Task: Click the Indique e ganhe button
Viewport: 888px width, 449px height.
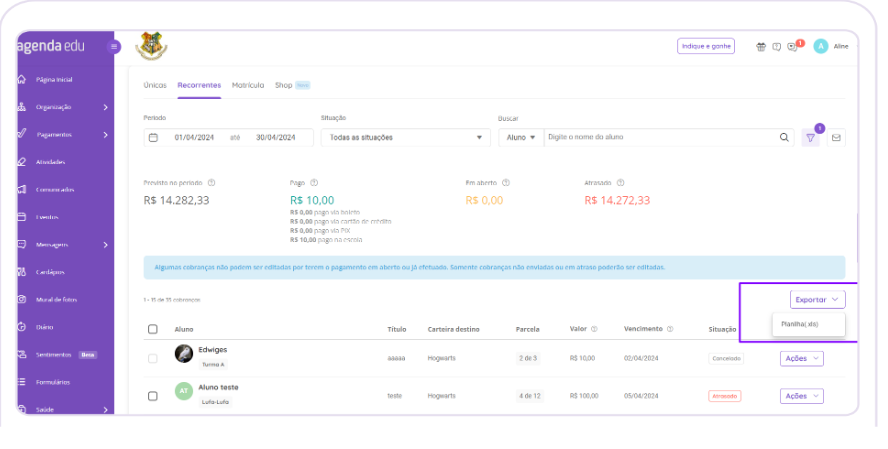Action: 705,46
